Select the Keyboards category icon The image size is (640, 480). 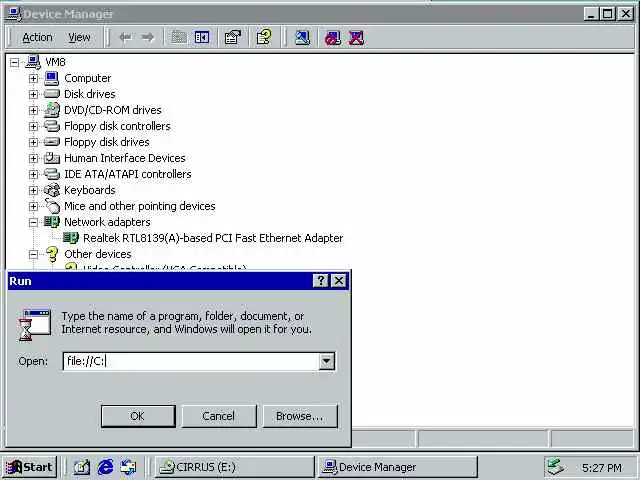click(x=52, y=190)
